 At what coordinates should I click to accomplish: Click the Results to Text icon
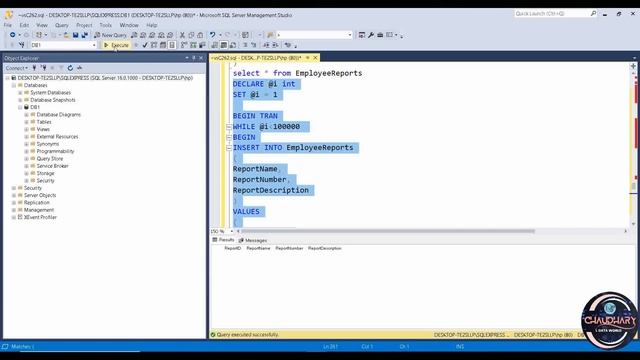215,45
